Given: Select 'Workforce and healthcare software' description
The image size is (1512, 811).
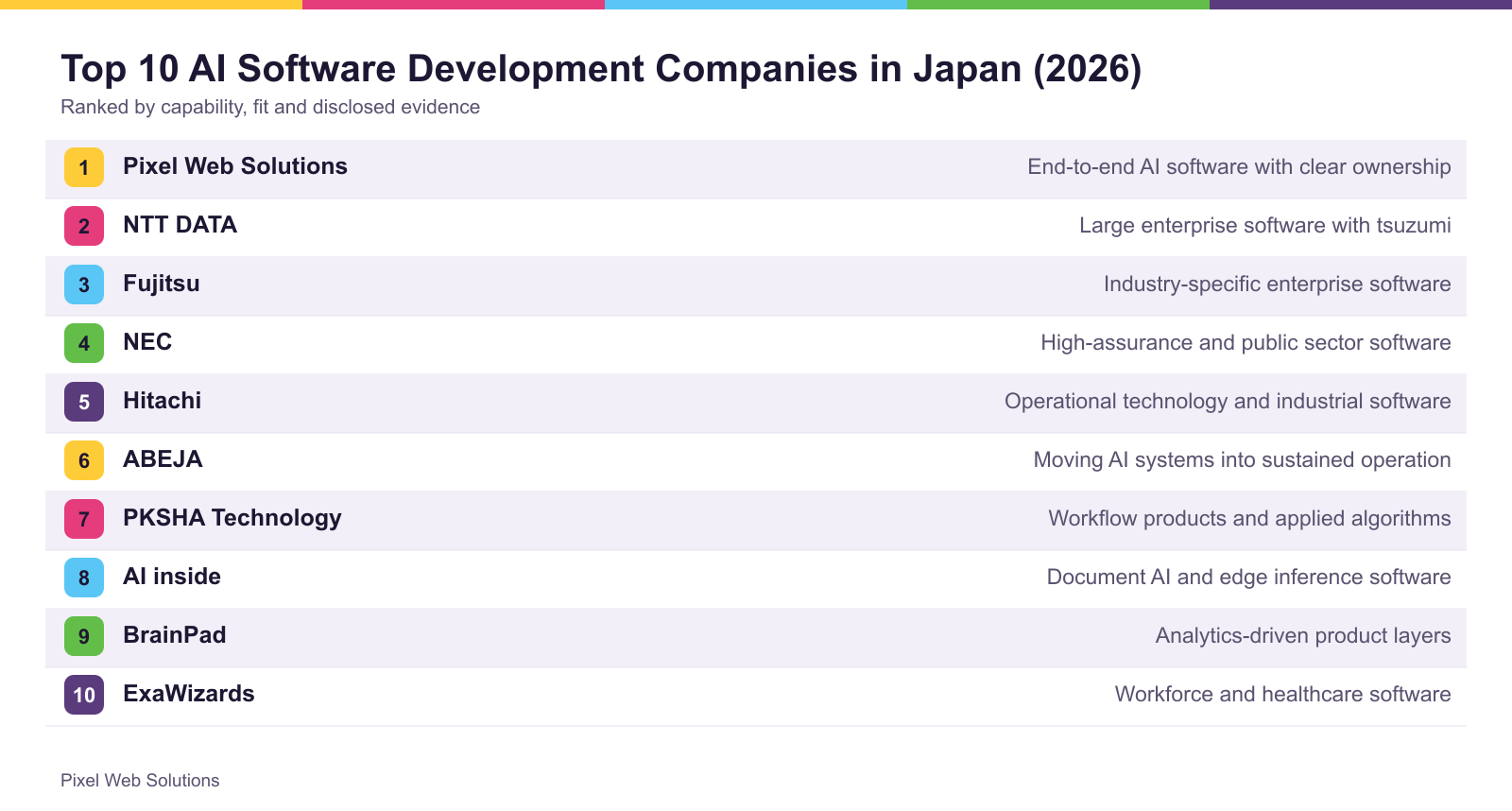Looking at the screenshot, I should click(1282, 695).
